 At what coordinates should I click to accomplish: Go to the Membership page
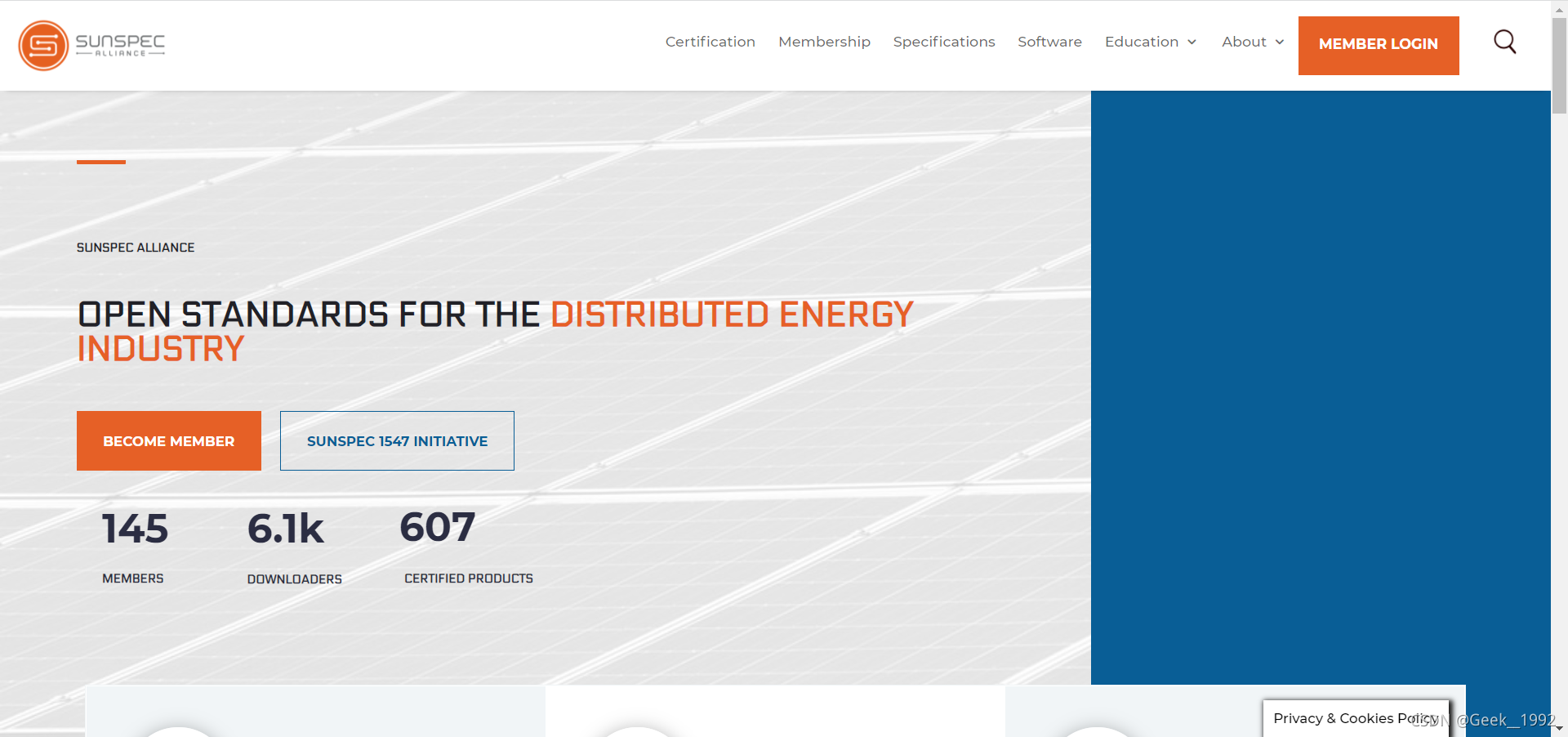click(824, 42)
